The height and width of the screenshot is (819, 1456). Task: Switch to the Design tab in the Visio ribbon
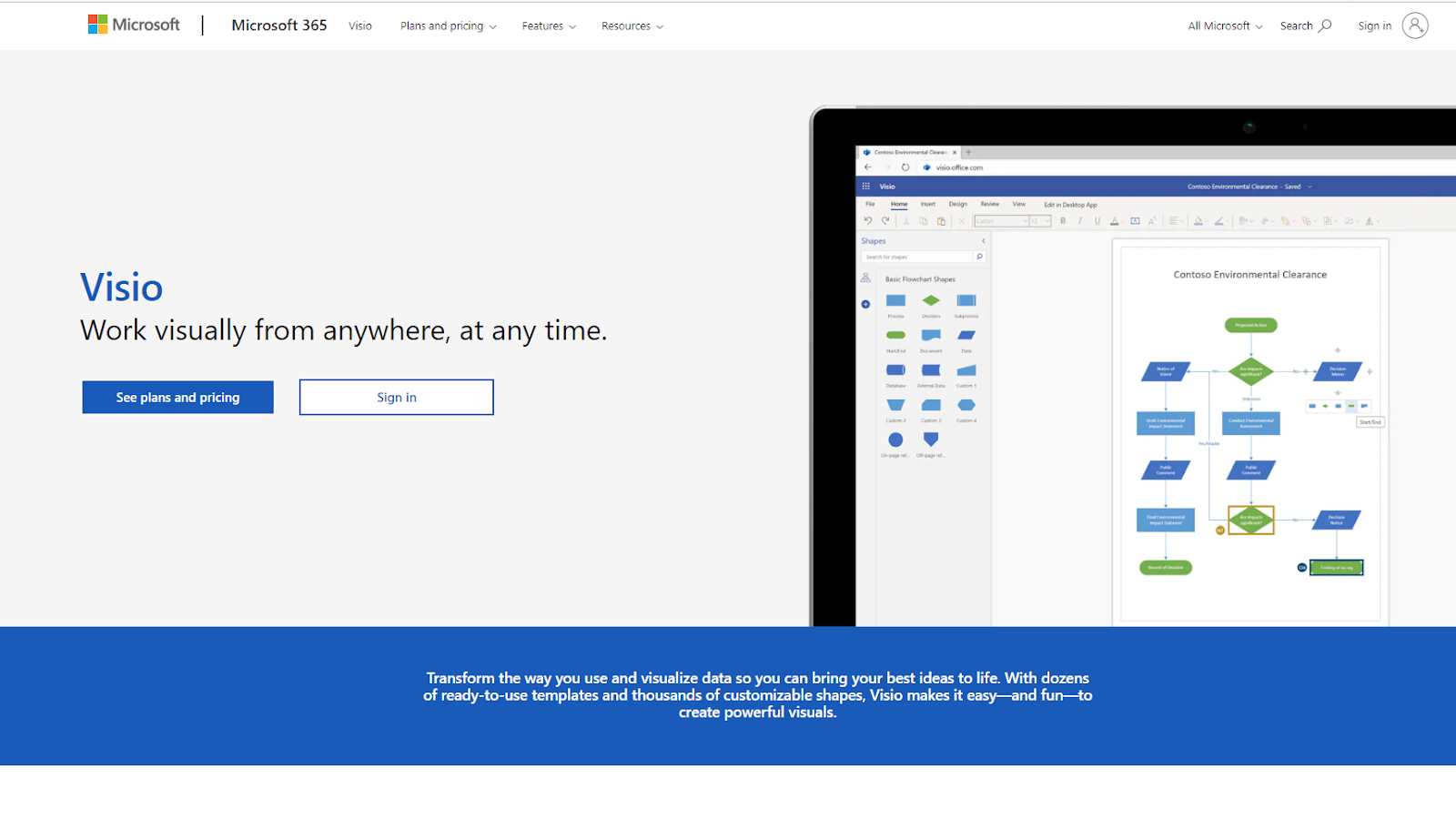(x=958, y=204)
